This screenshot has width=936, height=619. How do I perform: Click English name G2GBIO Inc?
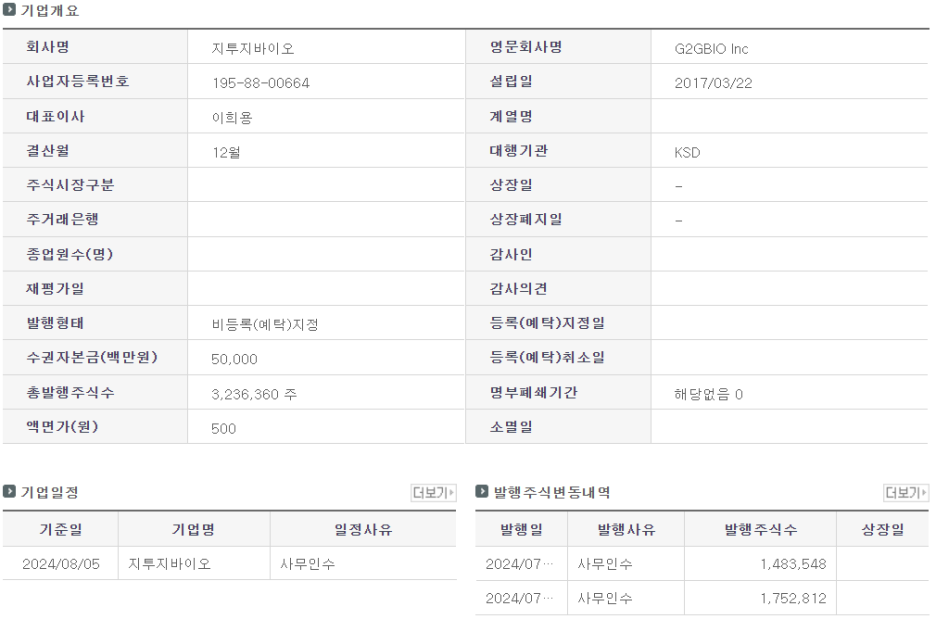click(711, 48)
